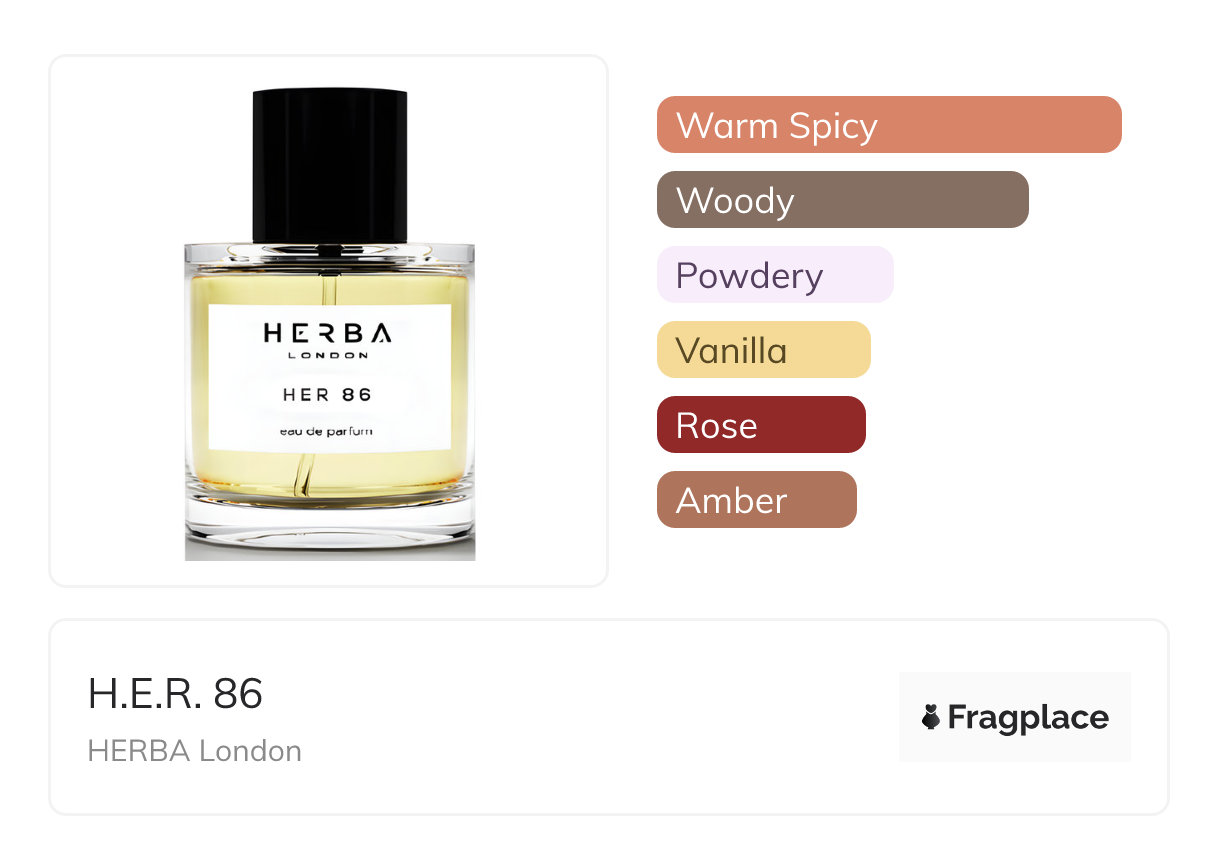Click the LONDON text on bottle label
The width and height of the screenshot is (1218, 864).
[x=328, y=355]
